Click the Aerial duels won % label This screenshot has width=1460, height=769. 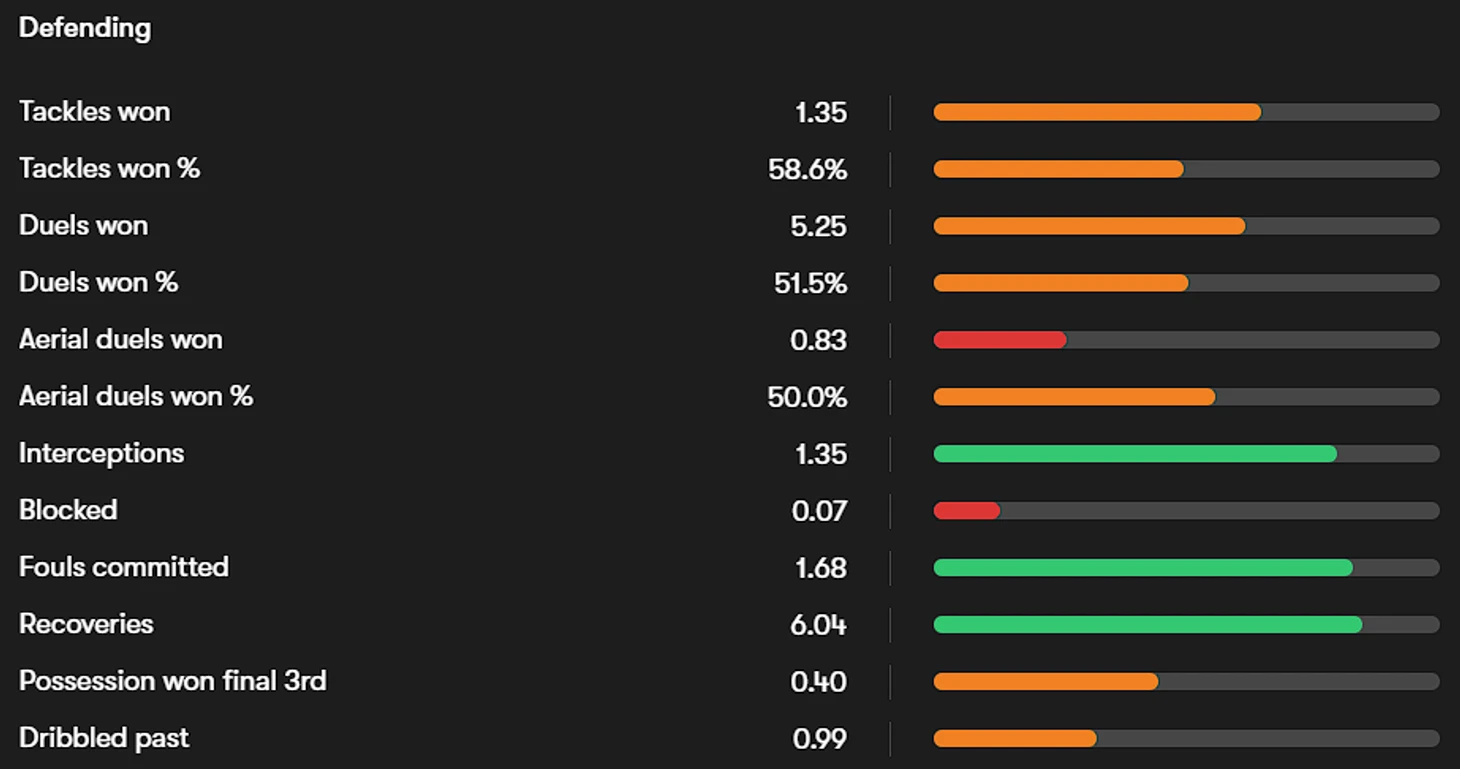[x=136, y=397]
